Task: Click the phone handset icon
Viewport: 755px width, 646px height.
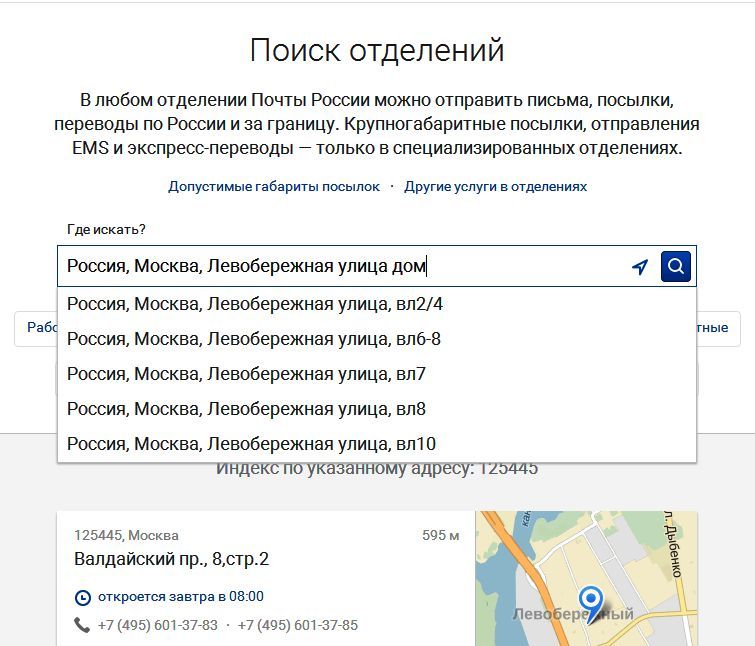Action: point(82,625)
